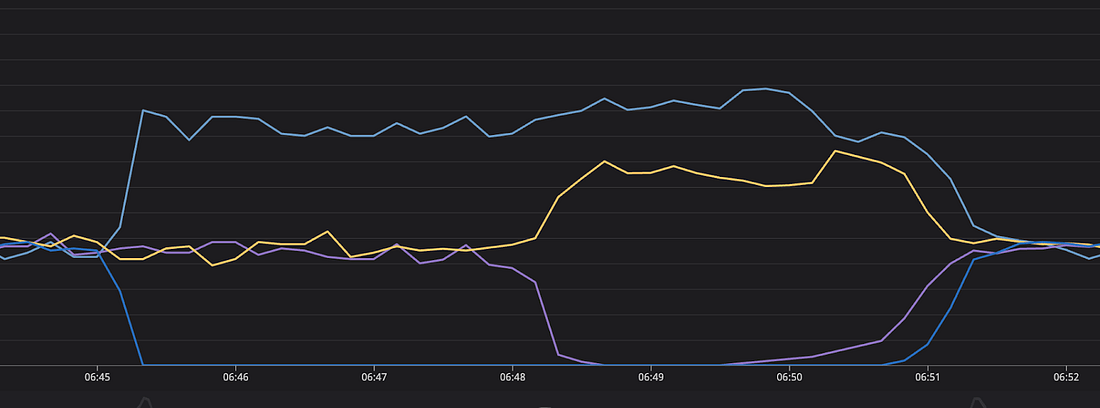Image resolution: width=1100 pixels, height=408 pixels.
Task: Click the 06:52 time axis label
Action: click(1066, 376)
